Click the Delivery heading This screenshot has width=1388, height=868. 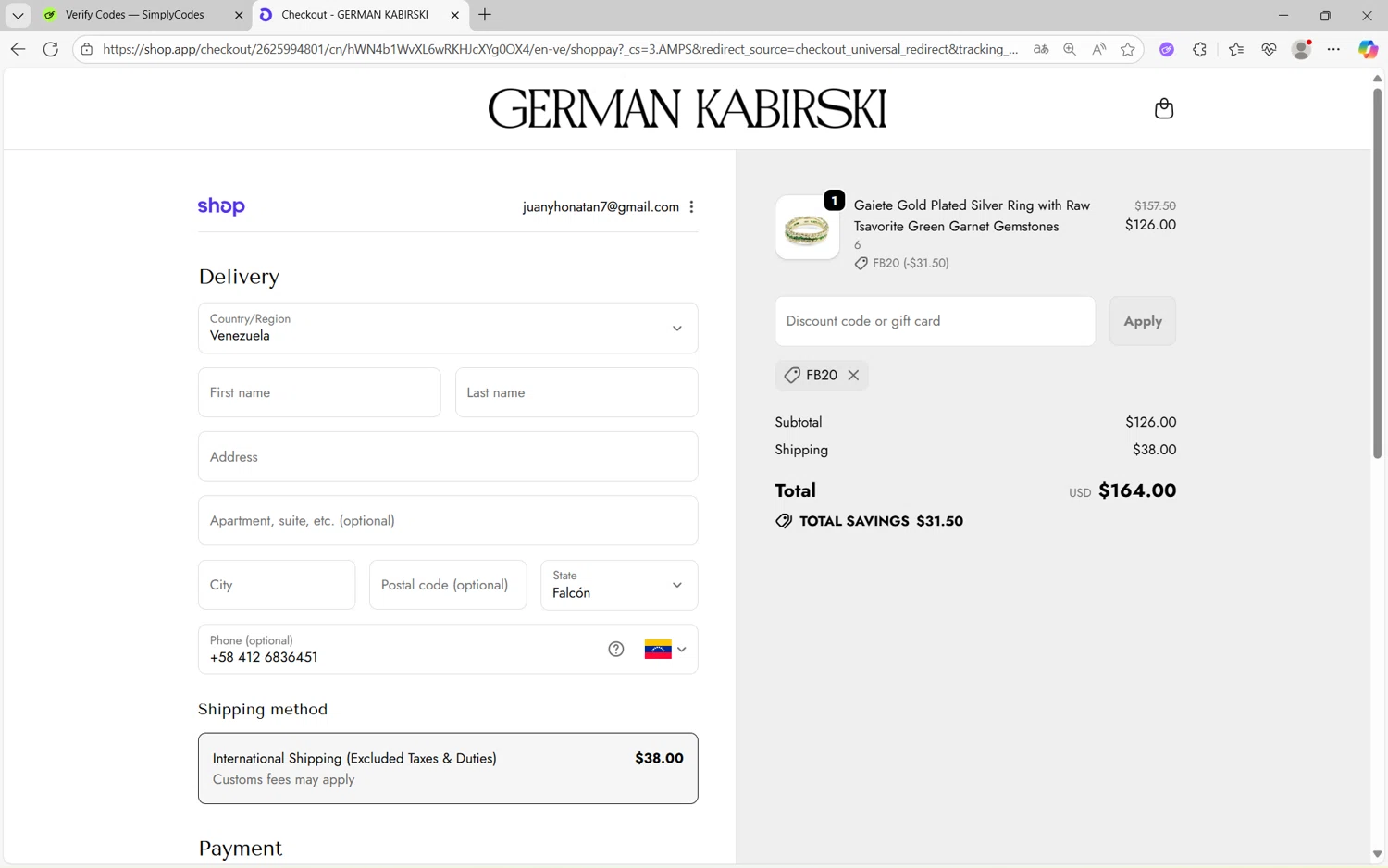(x=239, y=277)
